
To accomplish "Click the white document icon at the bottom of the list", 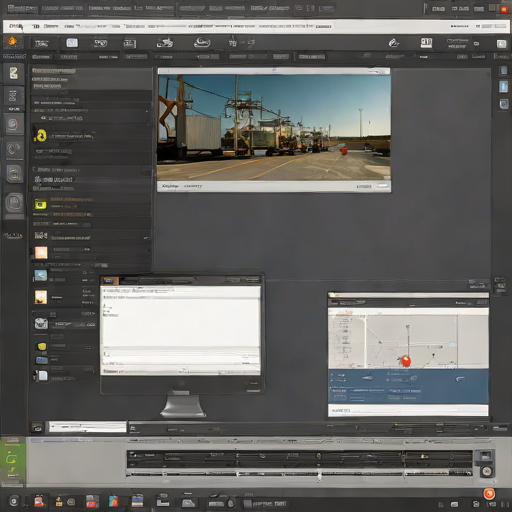I will 43,376.
